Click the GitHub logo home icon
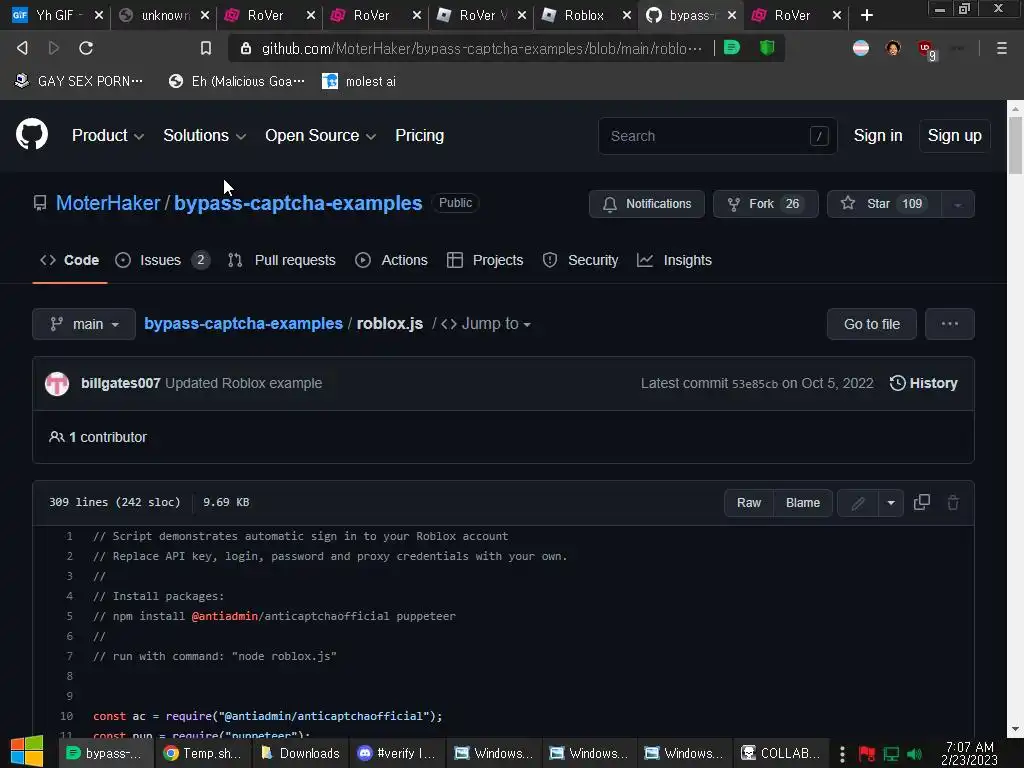 point(31,135)
